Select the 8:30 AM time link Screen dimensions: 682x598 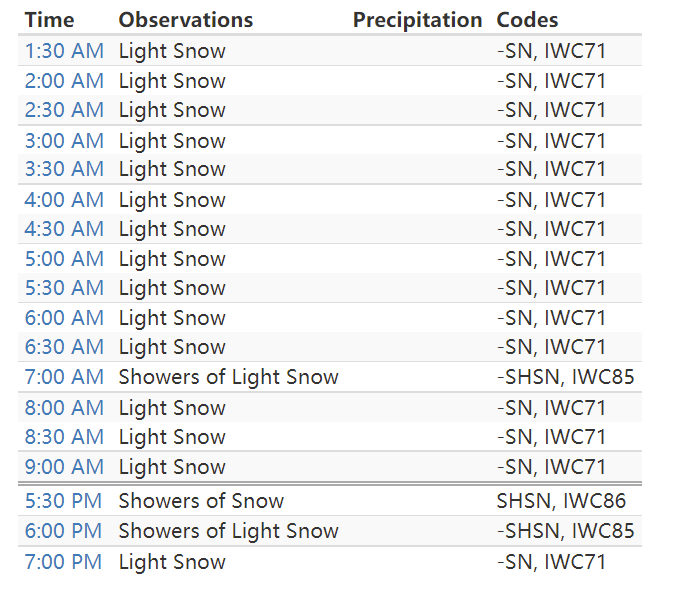coord(64,437)
